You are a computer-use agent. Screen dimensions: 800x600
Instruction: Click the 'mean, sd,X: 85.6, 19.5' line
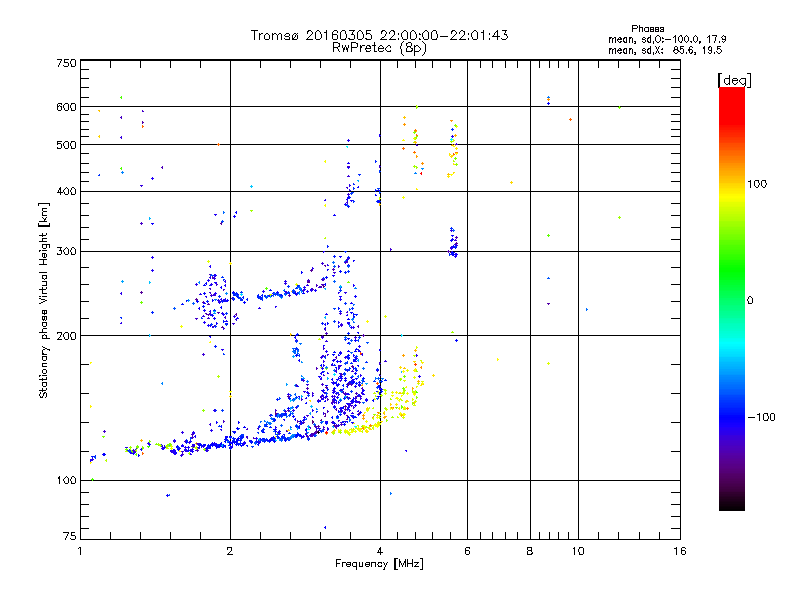[665, 50]
